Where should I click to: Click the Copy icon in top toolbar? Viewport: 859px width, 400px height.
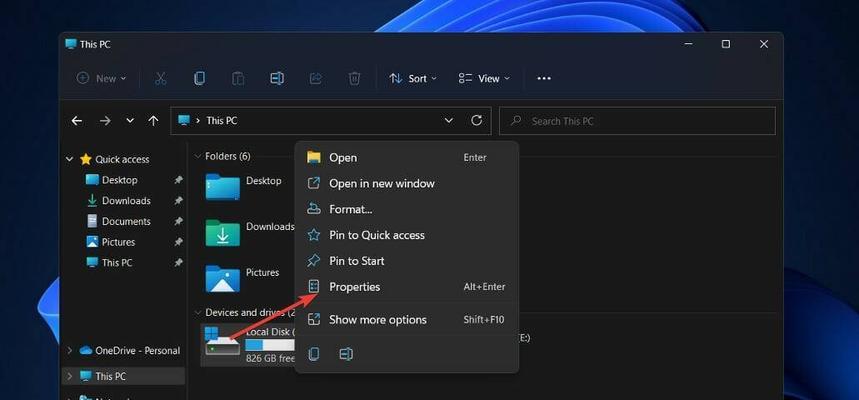199,78
